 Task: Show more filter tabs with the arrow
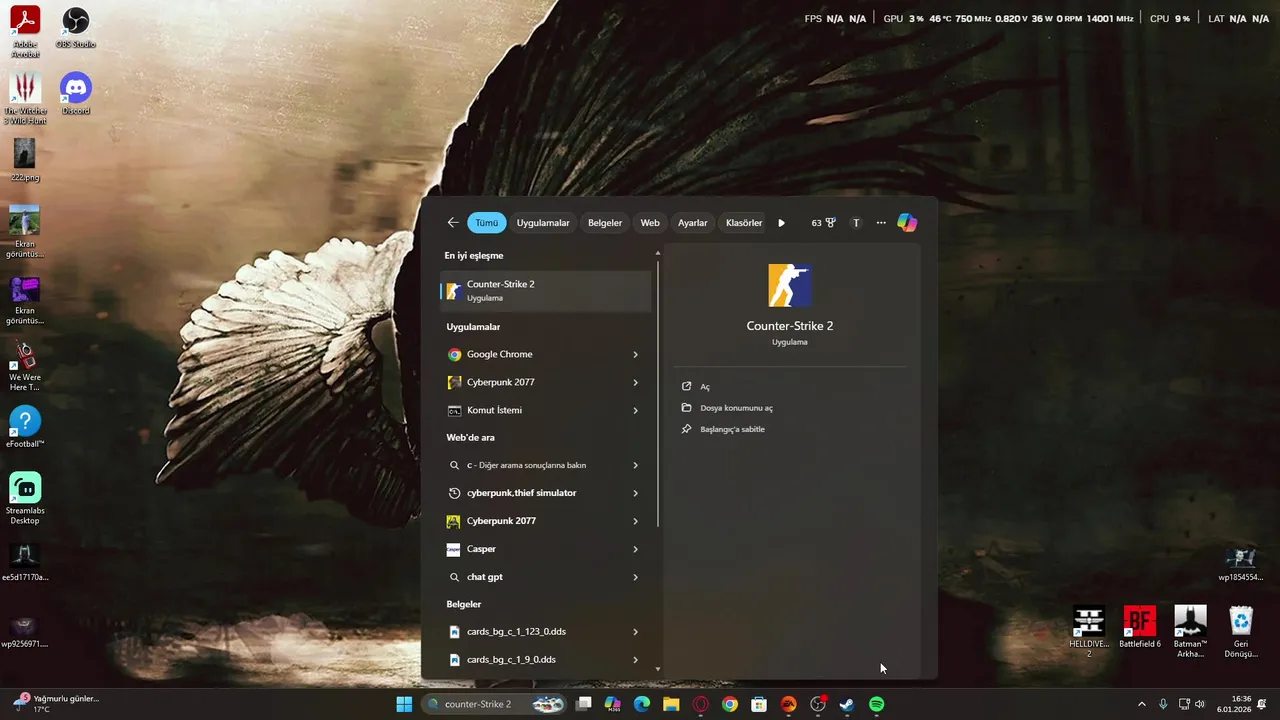click(782, 223)
